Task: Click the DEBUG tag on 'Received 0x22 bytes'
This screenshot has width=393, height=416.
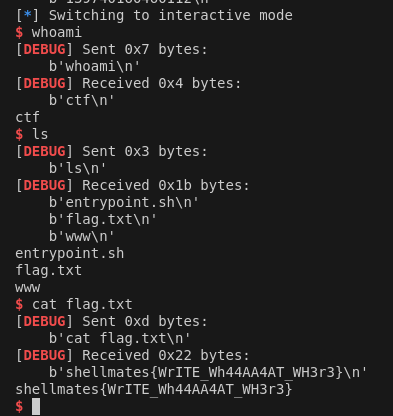Action: (44, 355)
